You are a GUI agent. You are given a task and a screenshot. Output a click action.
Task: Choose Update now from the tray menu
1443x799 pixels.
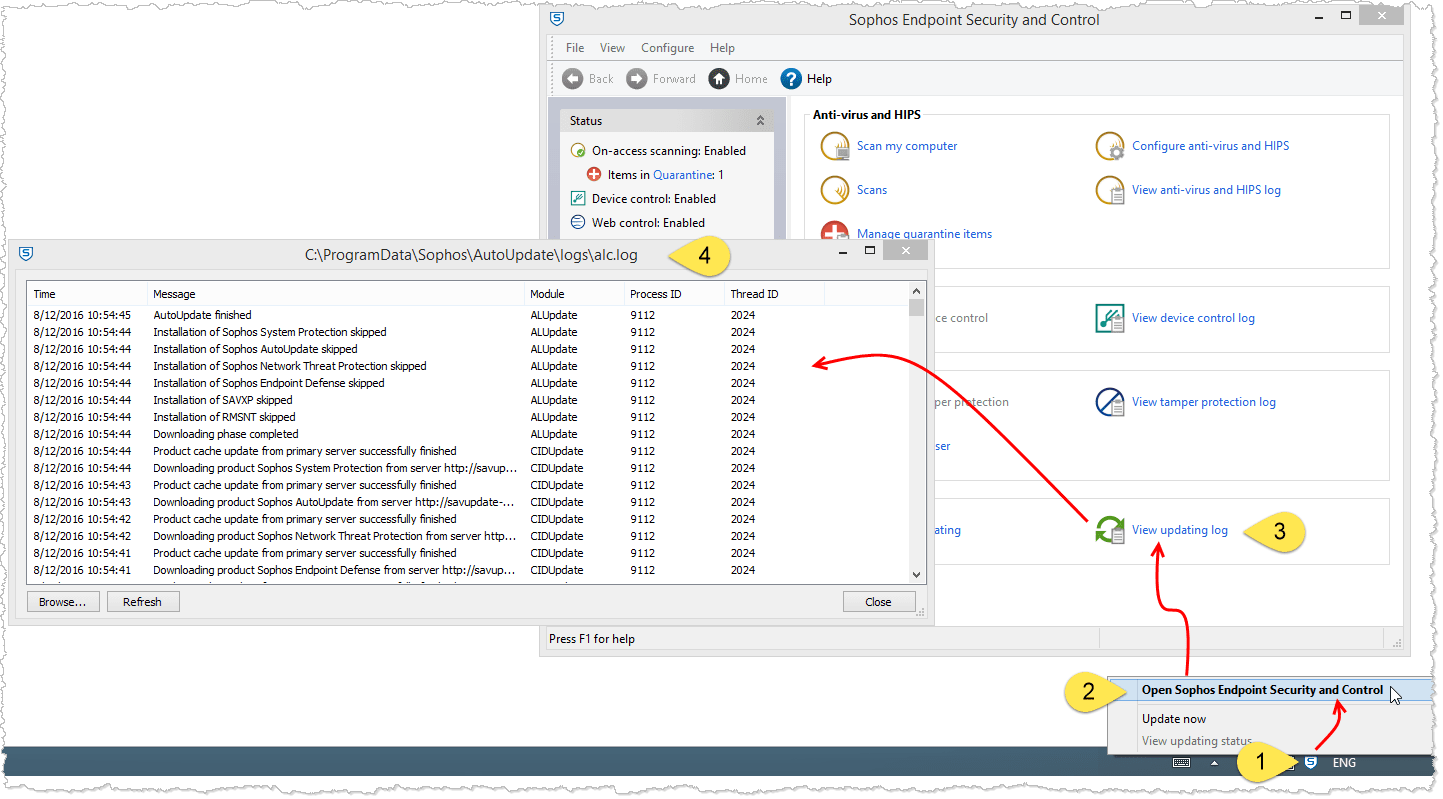pyautogui.click(x=1174, y=719)
